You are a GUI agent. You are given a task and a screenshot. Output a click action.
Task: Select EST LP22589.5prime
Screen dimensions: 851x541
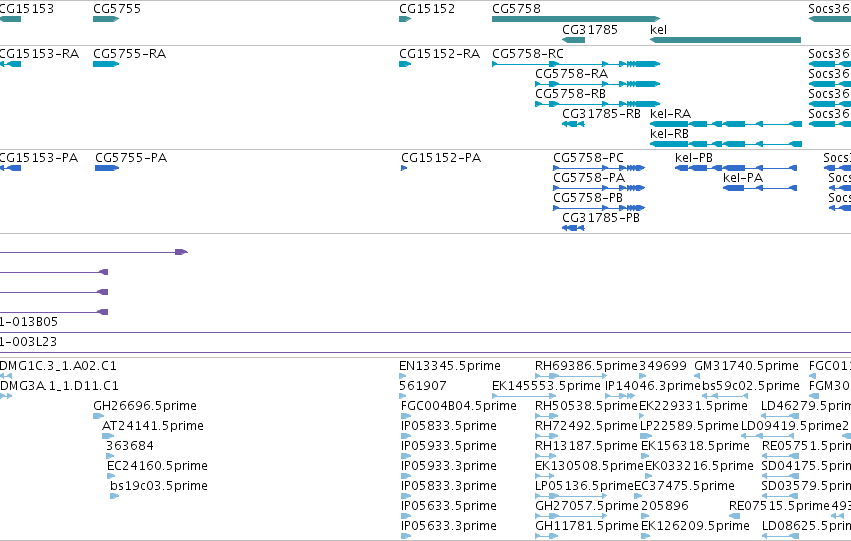coord(689,426)
